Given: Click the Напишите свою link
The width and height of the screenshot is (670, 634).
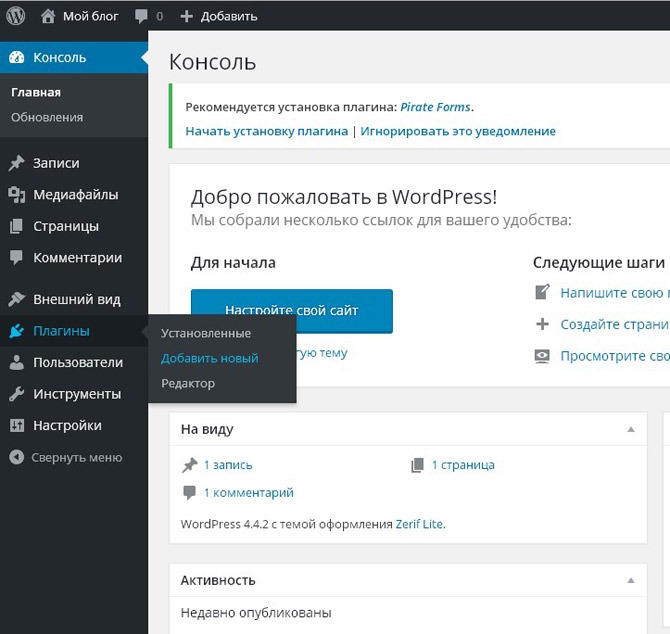Looking at the screenshot, I should click(615, 293).
